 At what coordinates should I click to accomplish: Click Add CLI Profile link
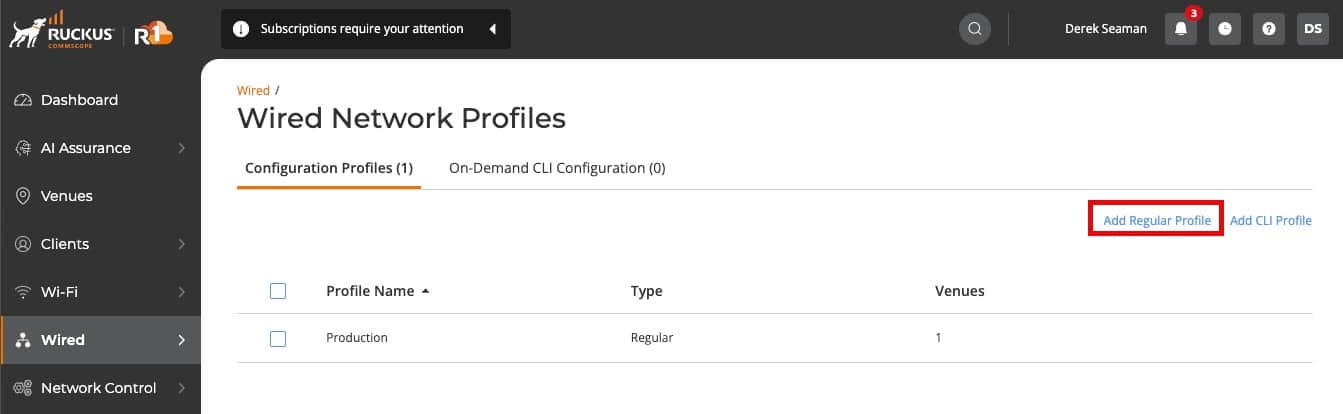point(1271,220)
